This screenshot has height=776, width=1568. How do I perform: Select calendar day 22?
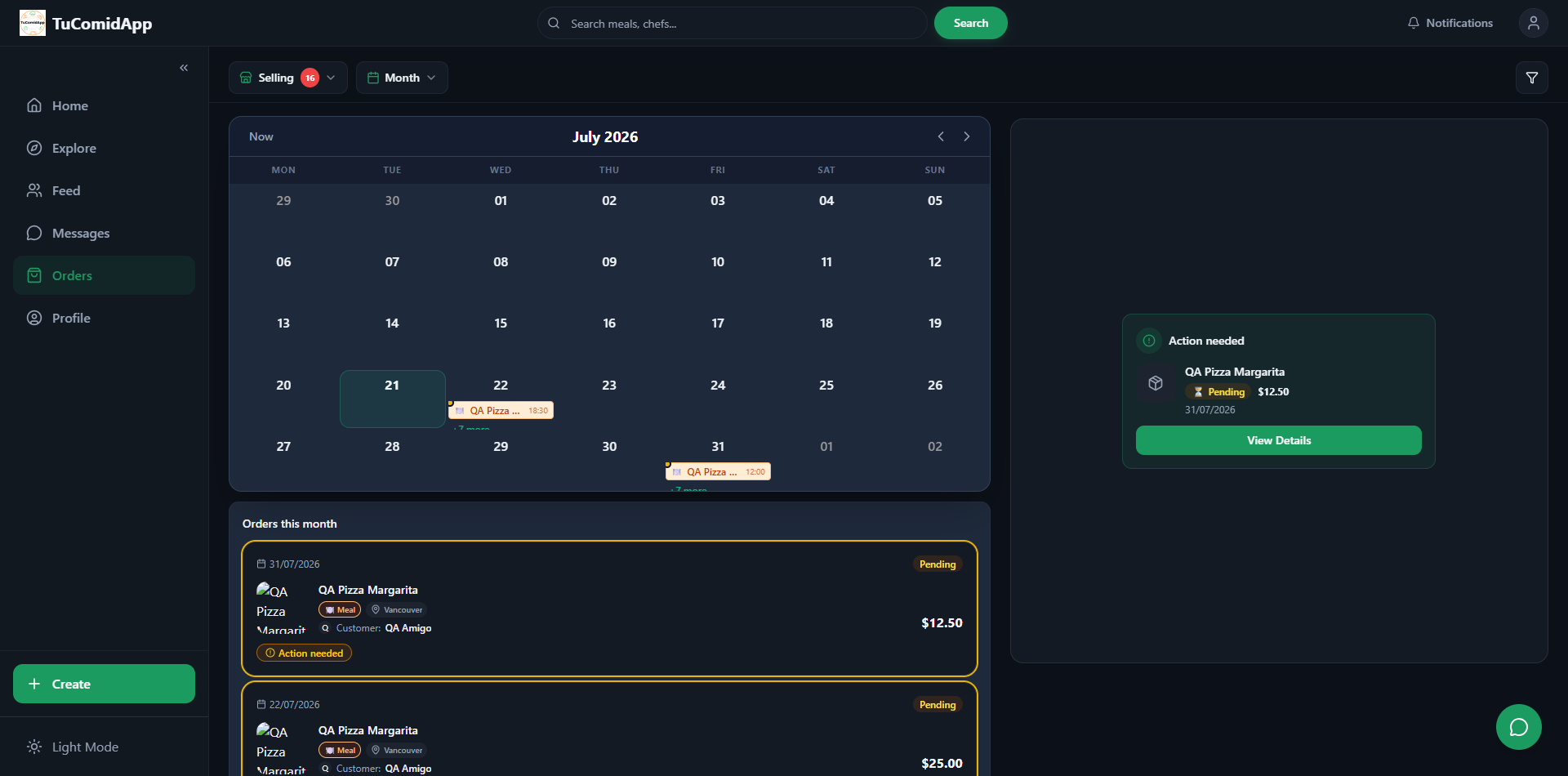(501, 385)
